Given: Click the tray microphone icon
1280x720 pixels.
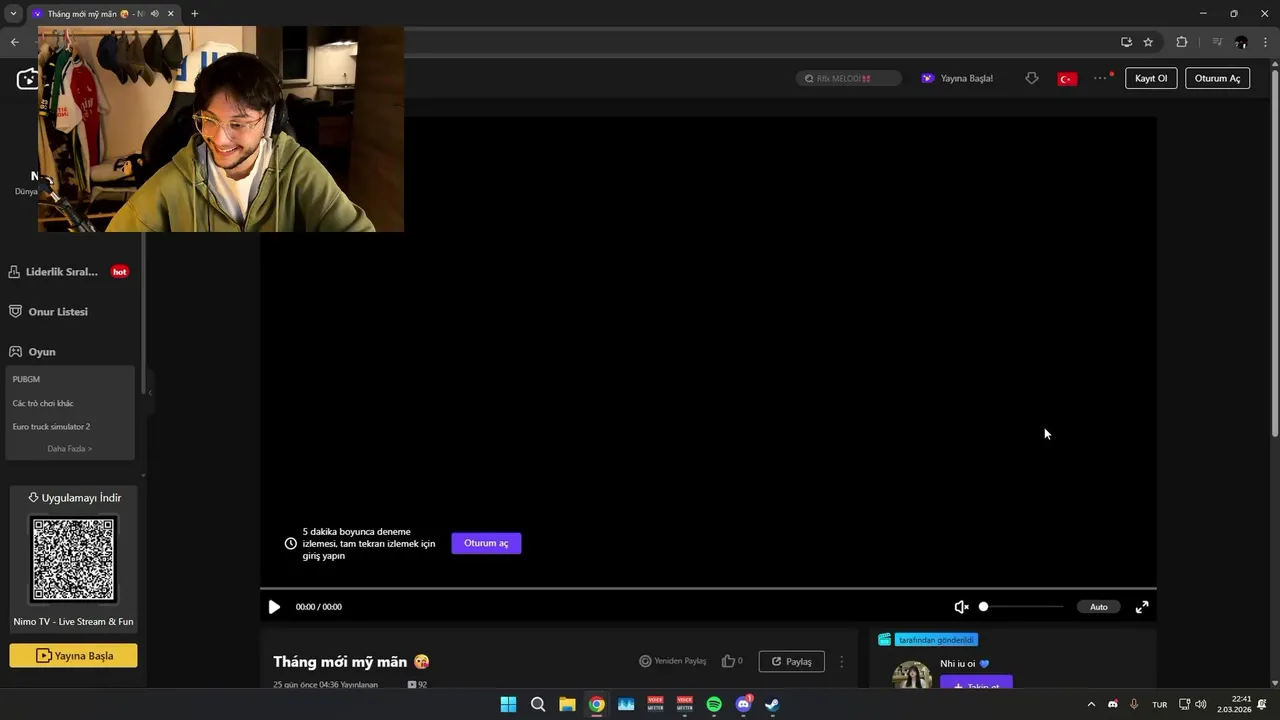Looking at the screenshot, I should 1134,704.
